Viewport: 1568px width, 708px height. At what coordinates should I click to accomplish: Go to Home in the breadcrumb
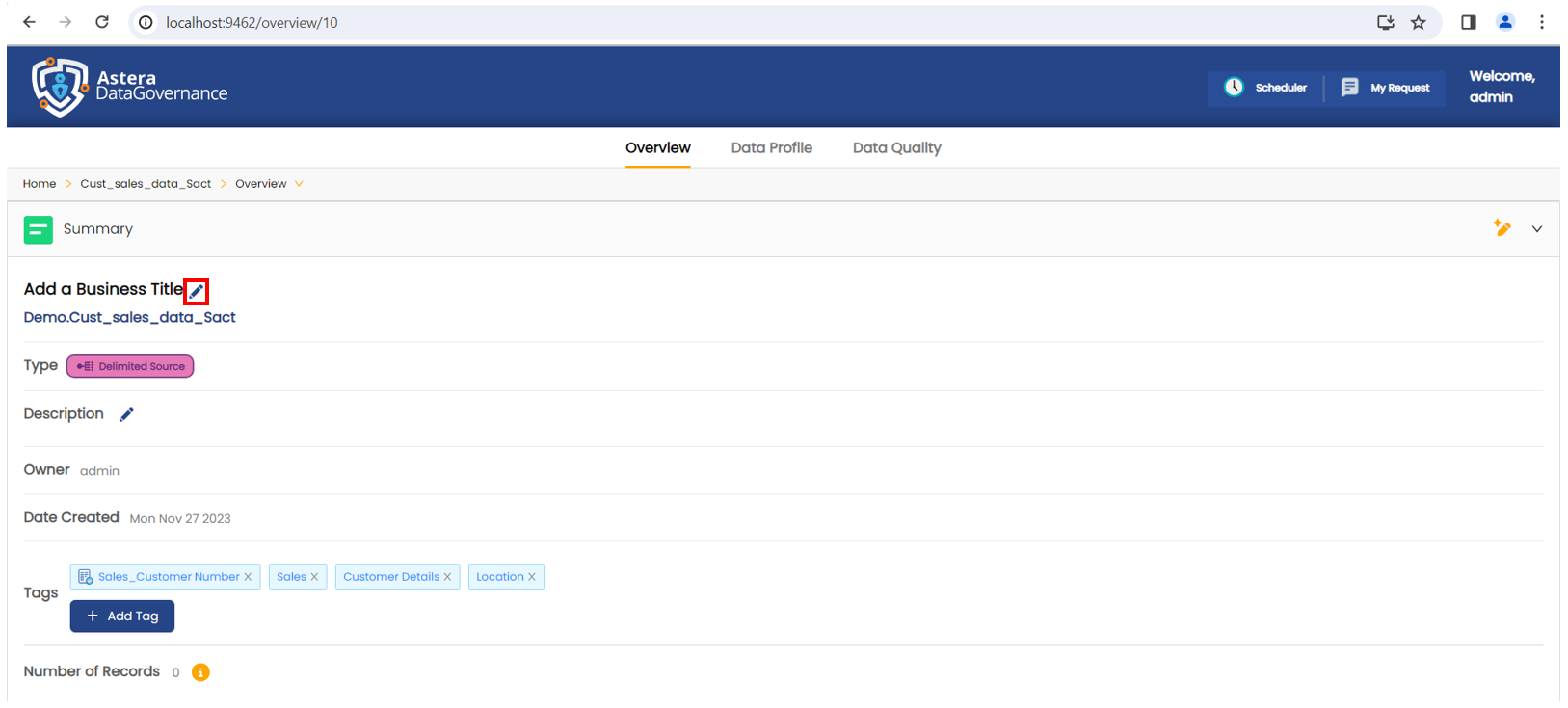click(x=40, y=184)
